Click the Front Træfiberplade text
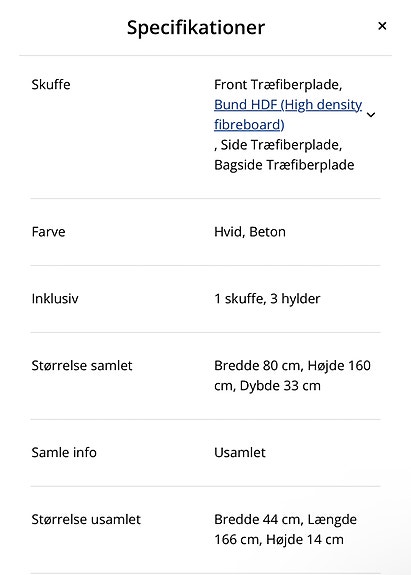This screenshot has height=575, width=411. [x=278, y=85]
